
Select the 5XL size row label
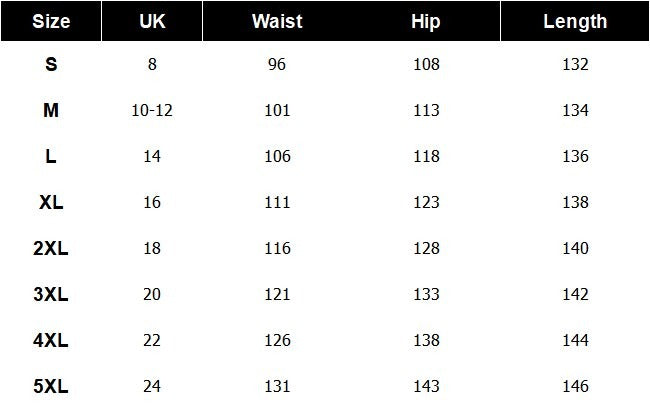51,387
